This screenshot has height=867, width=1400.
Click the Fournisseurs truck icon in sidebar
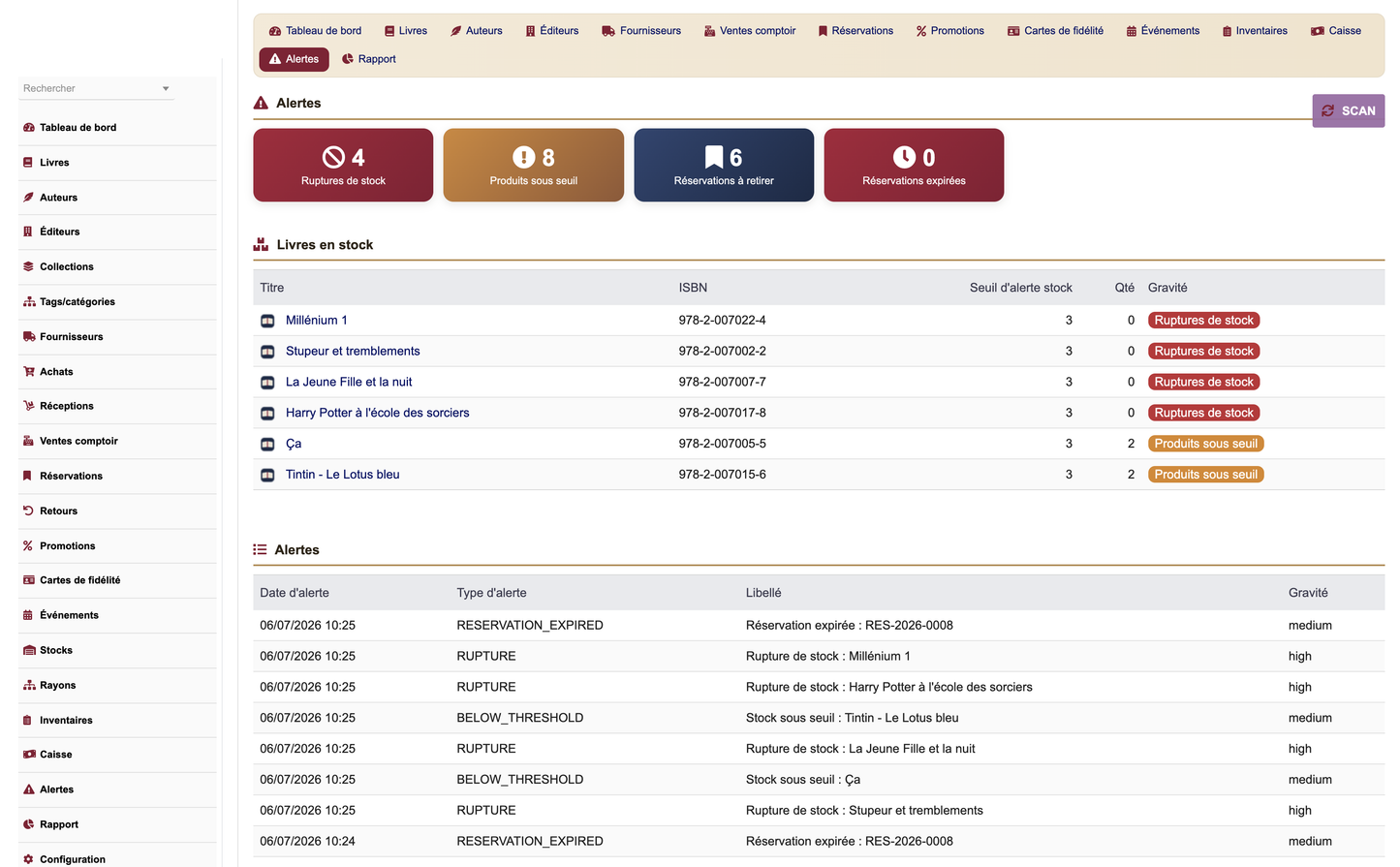point(28,337)
